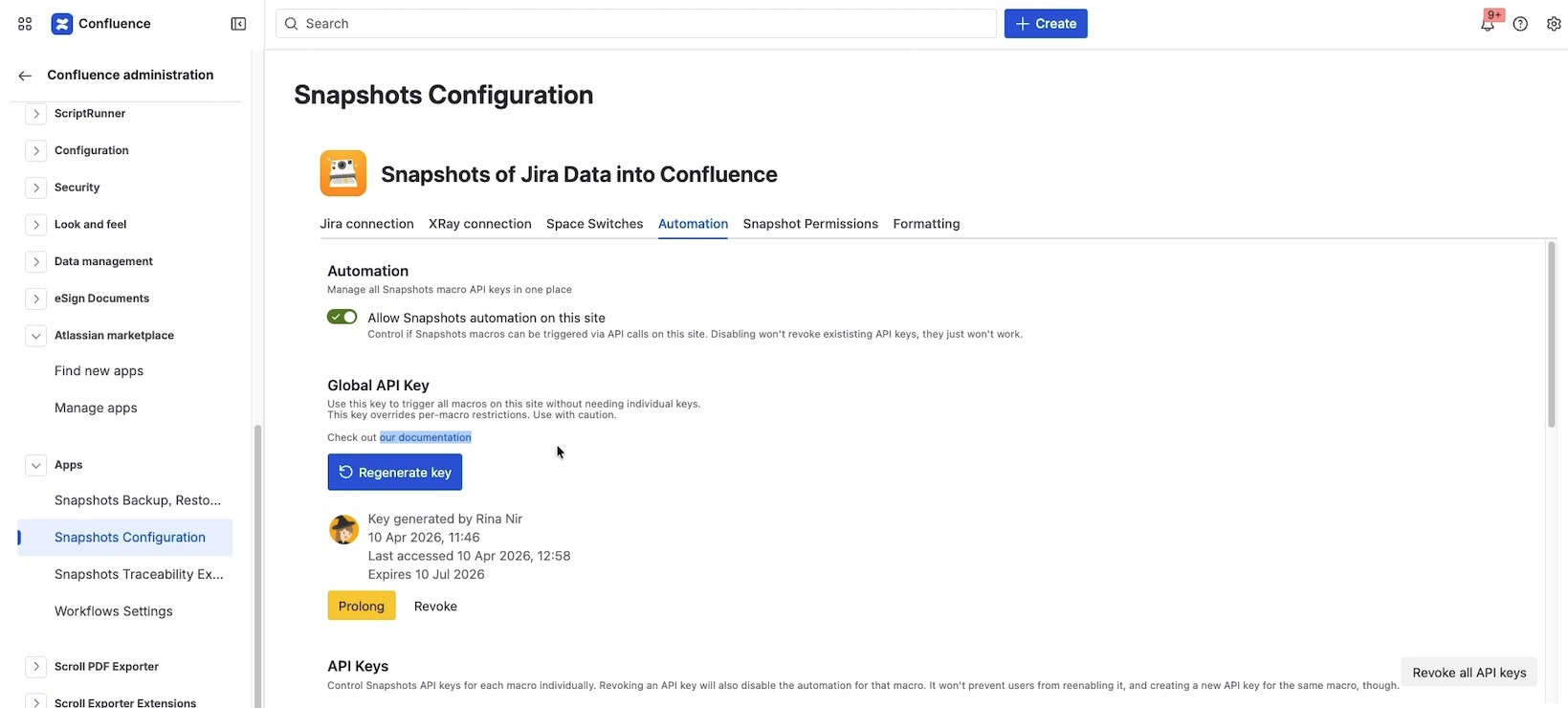Collapse the sidebar with the panel icon
Screen dimensions: 1568x708
point(238,24)
